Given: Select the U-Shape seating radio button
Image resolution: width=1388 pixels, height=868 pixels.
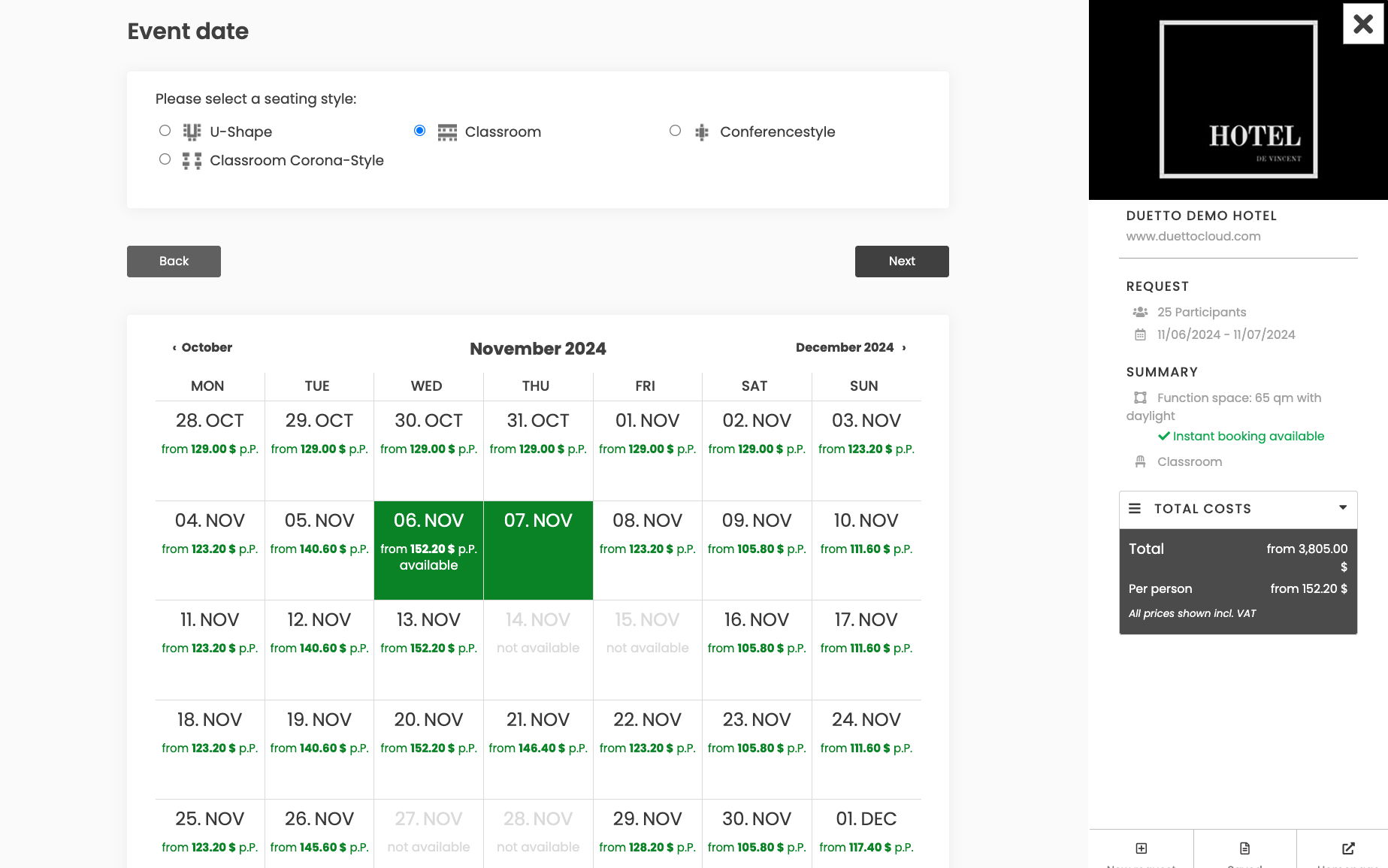Looking at the screenshot, I should click(165, 131).
